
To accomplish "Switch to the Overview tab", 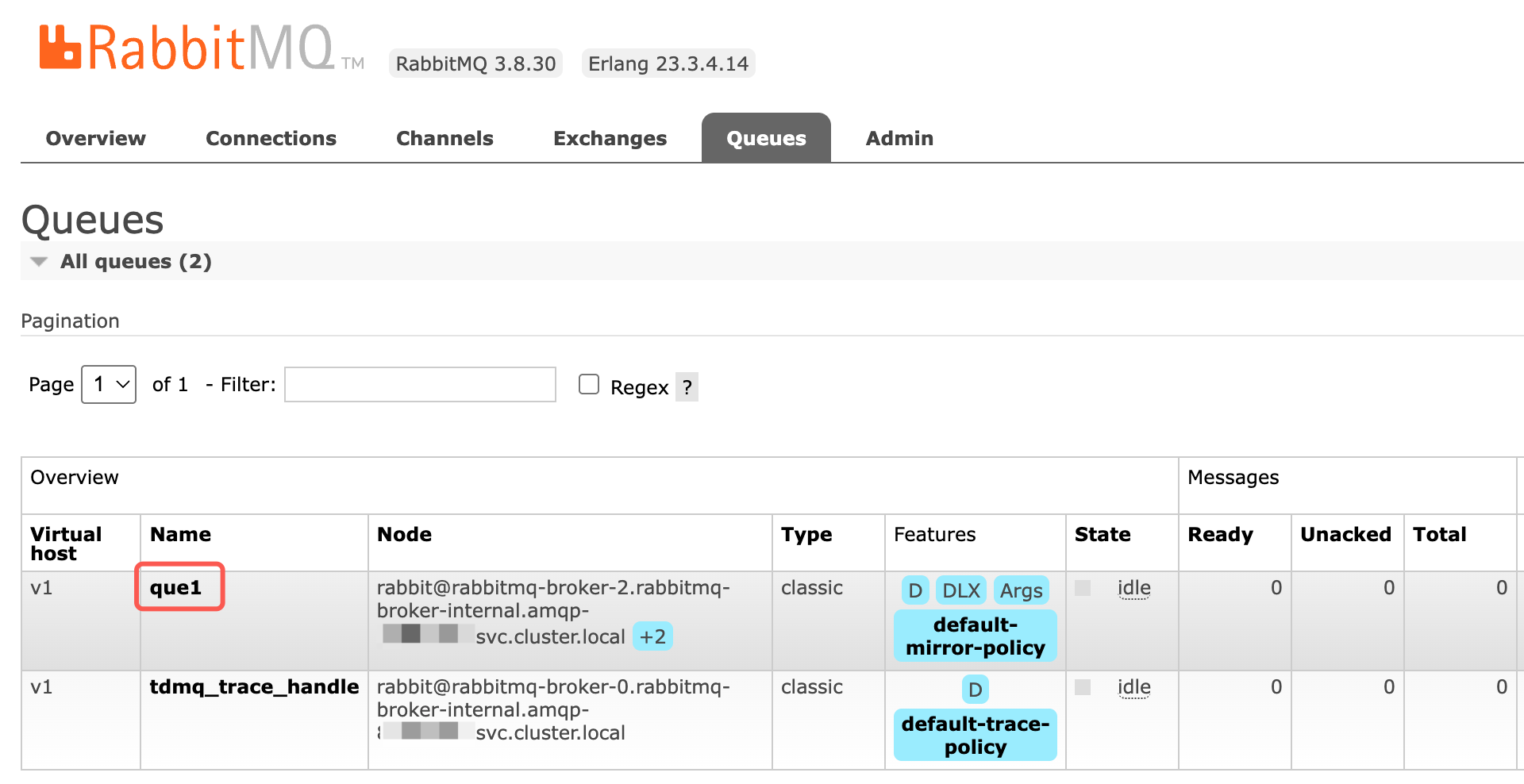I will tap(96, 138).
